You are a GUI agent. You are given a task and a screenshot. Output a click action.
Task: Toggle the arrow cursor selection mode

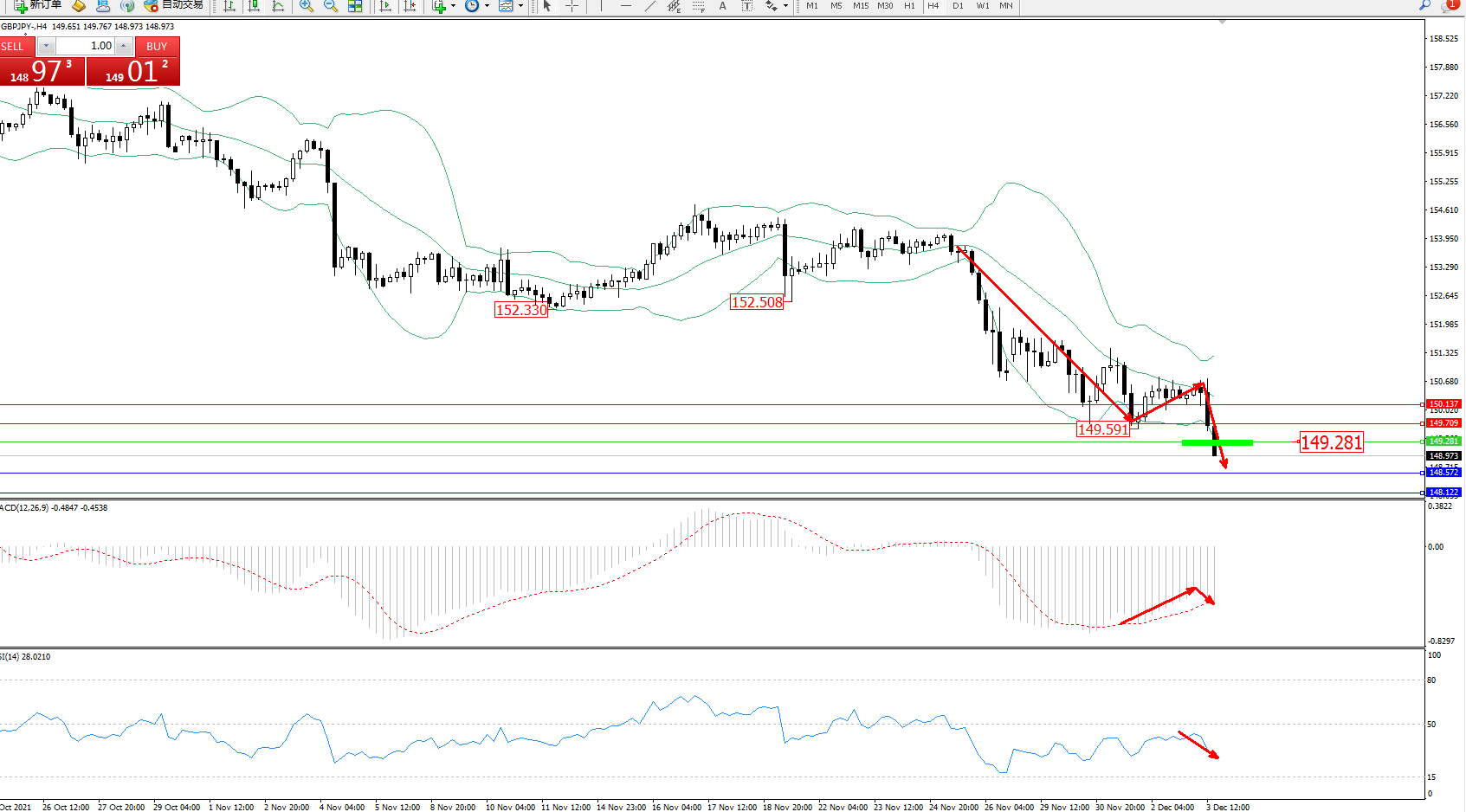[547, 6]
